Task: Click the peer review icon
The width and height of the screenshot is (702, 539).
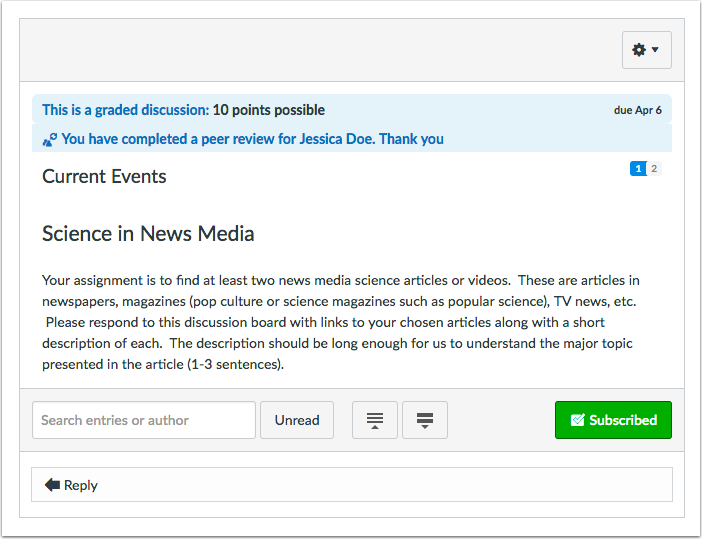Action: point(50,140)
